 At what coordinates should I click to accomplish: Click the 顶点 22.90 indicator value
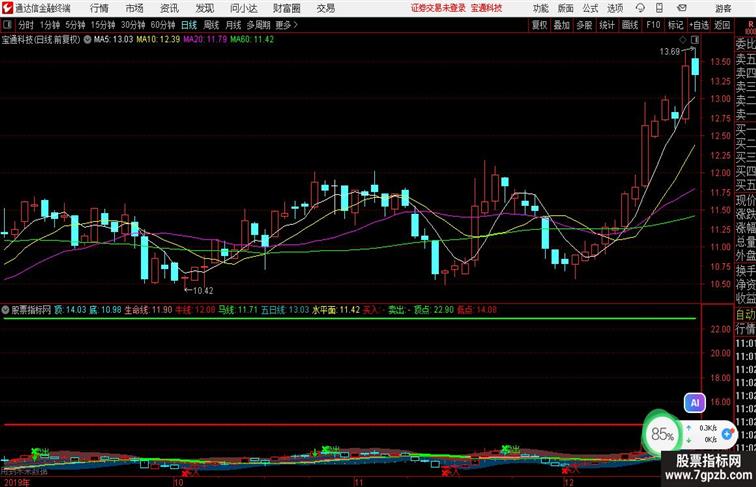point(433,310)
